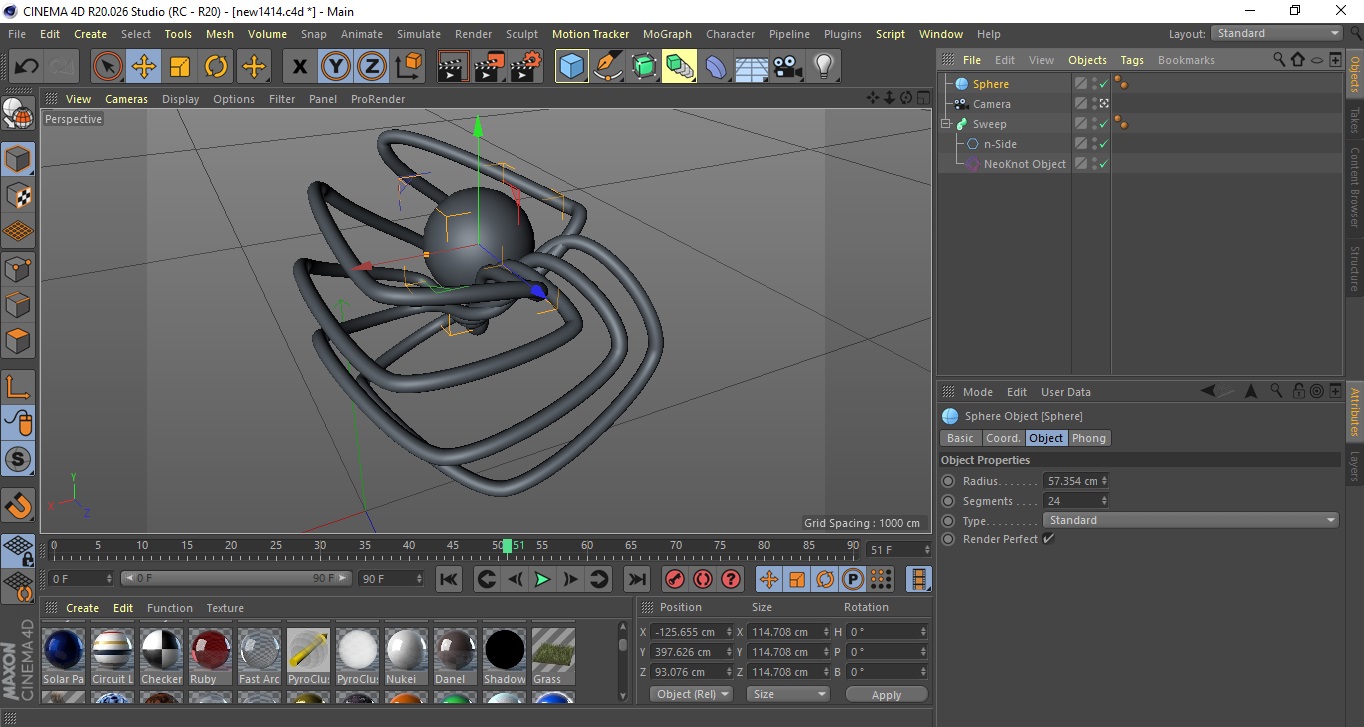The image size is (1364, 727).
Task: Click the Light bulb icon
Action: [x=823, y=67]
